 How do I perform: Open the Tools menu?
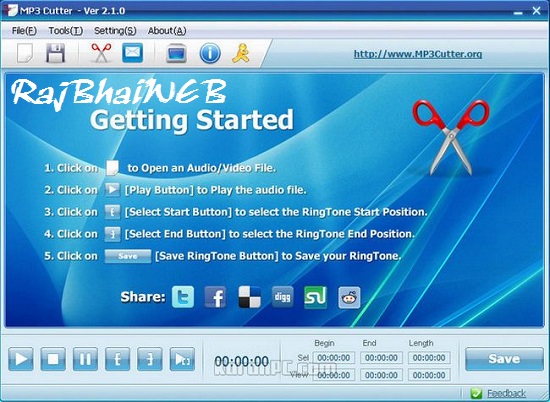click(66, 31)
